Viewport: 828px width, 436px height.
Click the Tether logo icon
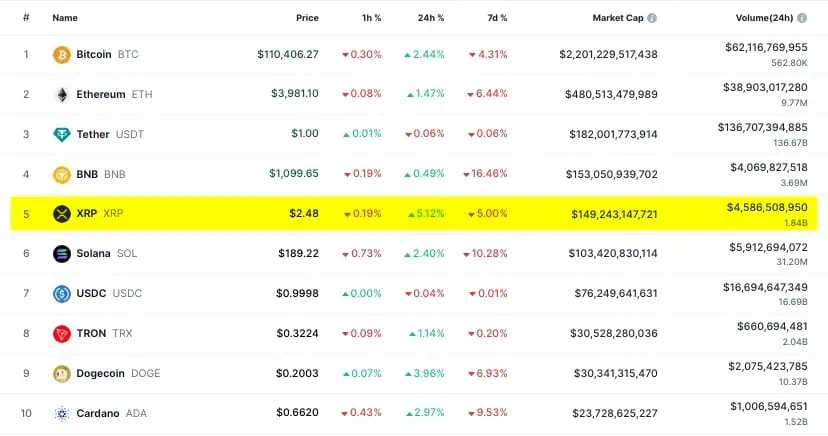(61, 134)
